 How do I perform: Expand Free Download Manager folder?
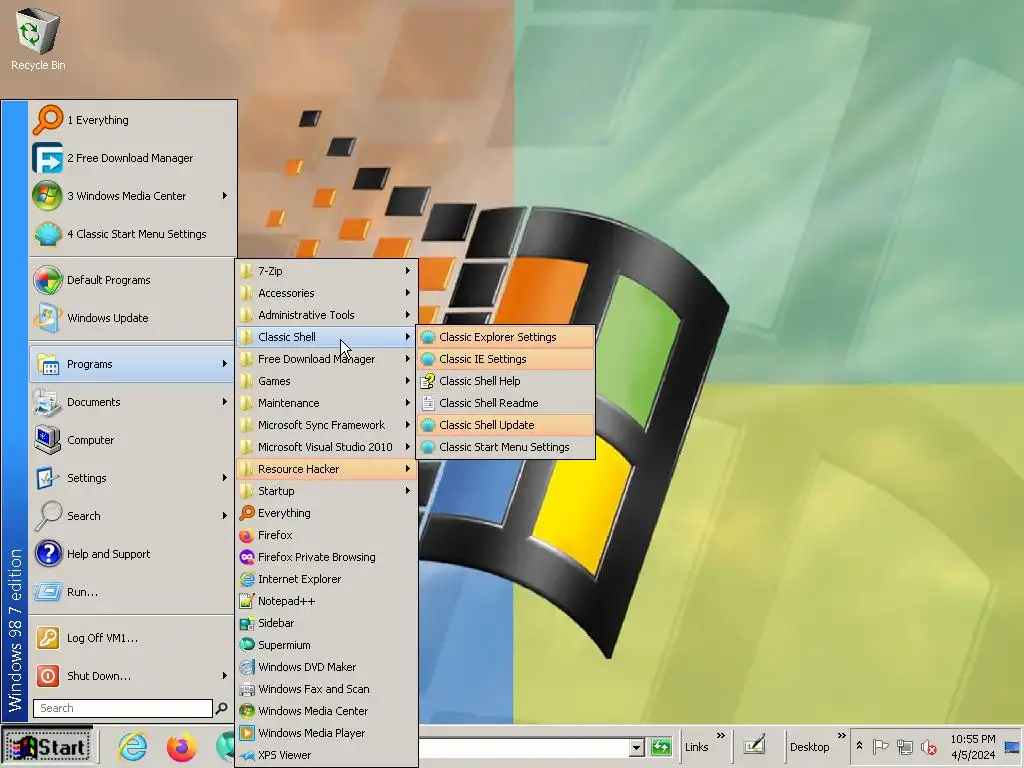point(327,359)
